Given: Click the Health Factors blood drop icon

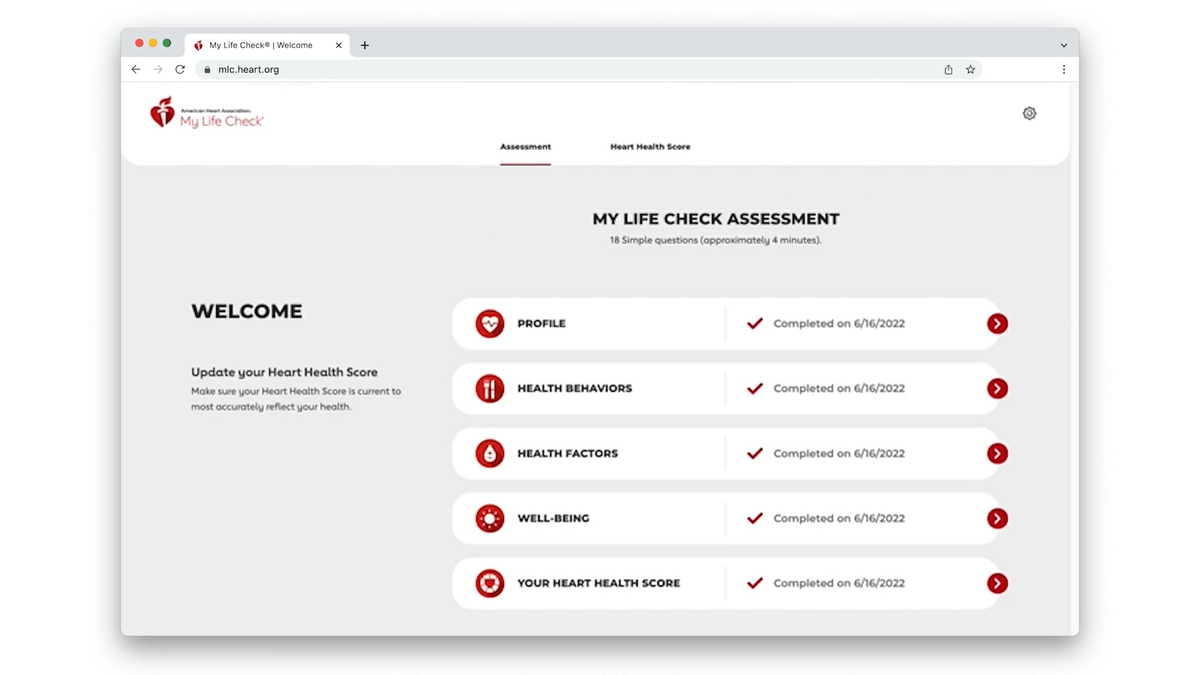Looking at the screenshot, I should 490,454.
